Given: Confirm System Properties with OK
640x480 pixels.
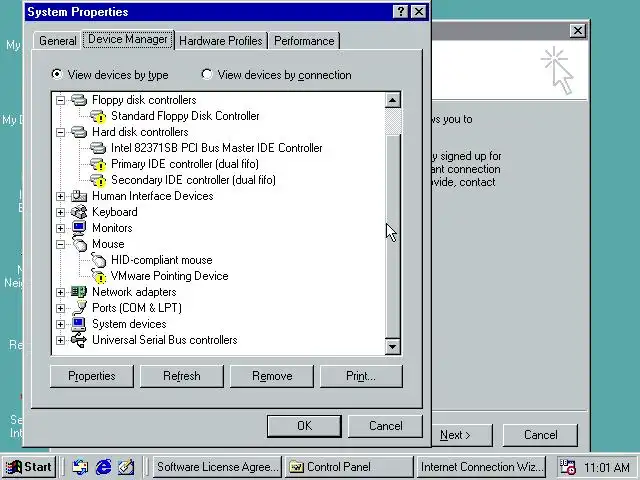Looking at the screenshot, I should click(304, 426).
